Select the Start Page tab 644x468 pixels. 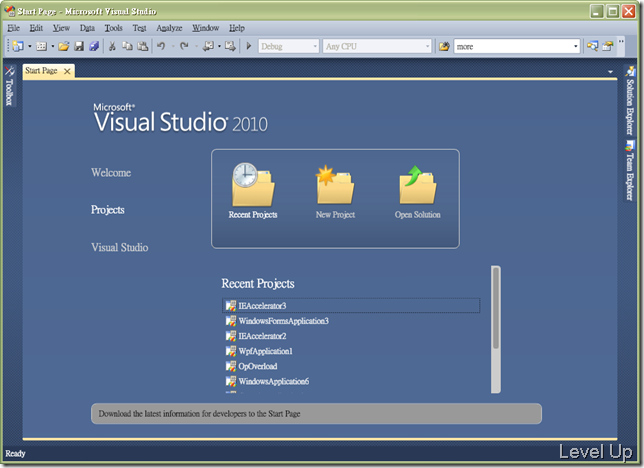tap(41, 71)
